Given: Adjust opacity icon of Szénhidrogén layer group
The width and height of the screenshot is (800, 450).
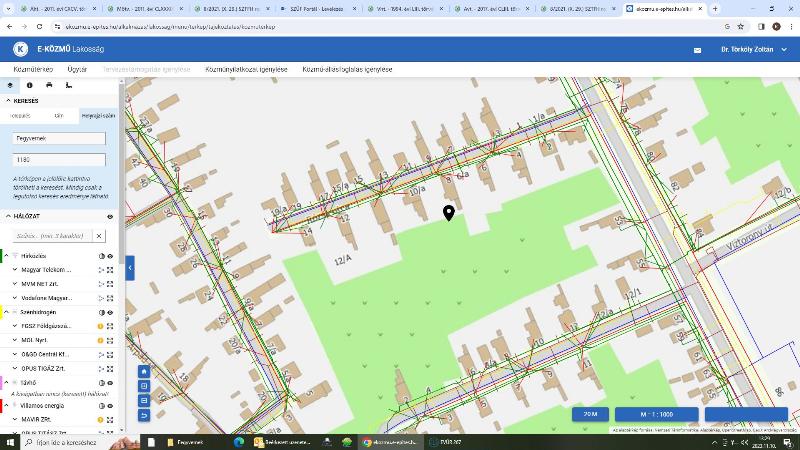Looking at the screenshot, I should pos(102,312).
